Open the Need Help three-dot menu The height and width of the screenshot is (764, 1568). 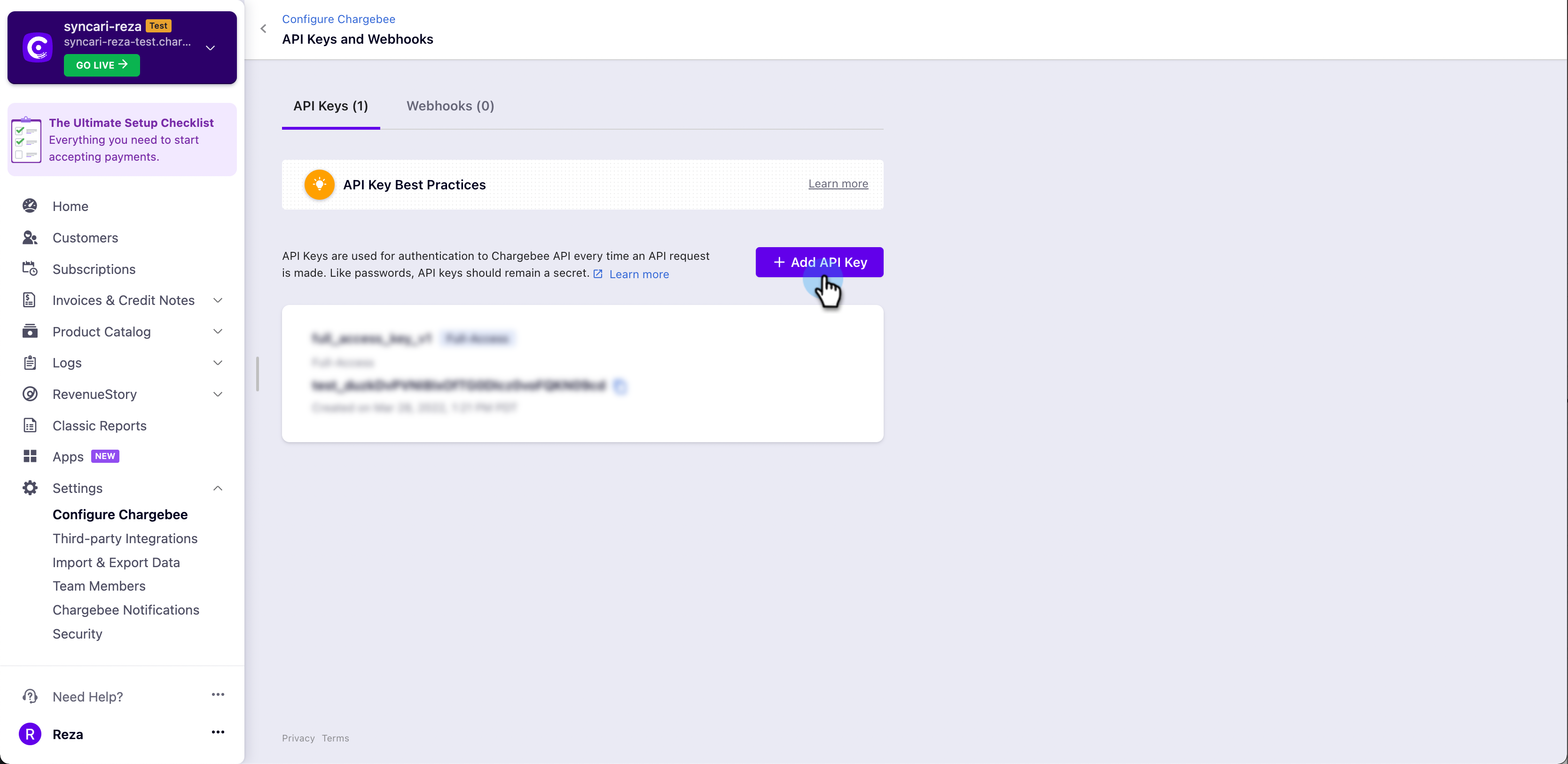(218, 694)
